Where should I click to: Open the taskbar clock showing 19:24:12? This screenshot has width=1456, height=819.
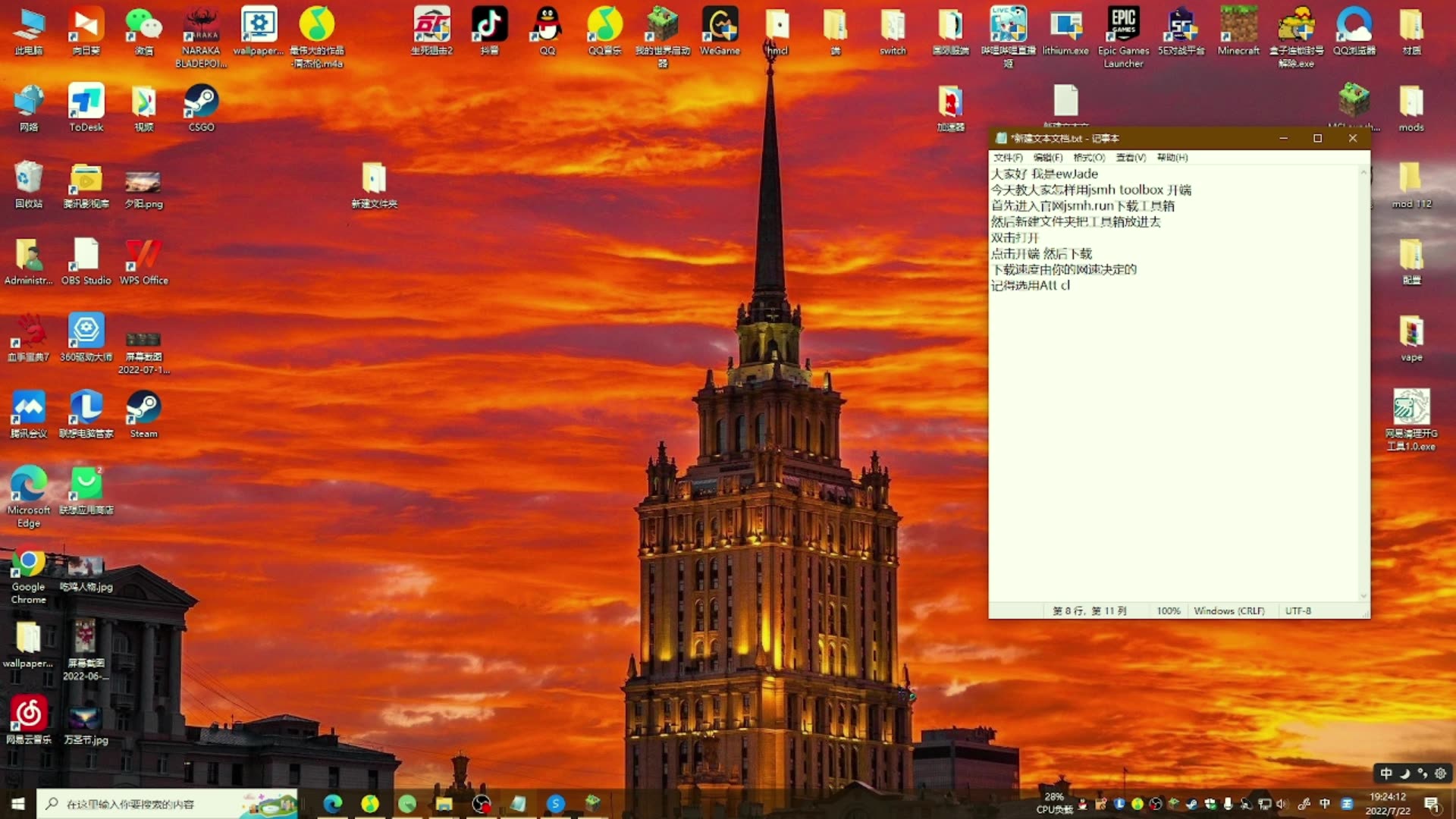pyautogui.click(x=1388, y=804)
